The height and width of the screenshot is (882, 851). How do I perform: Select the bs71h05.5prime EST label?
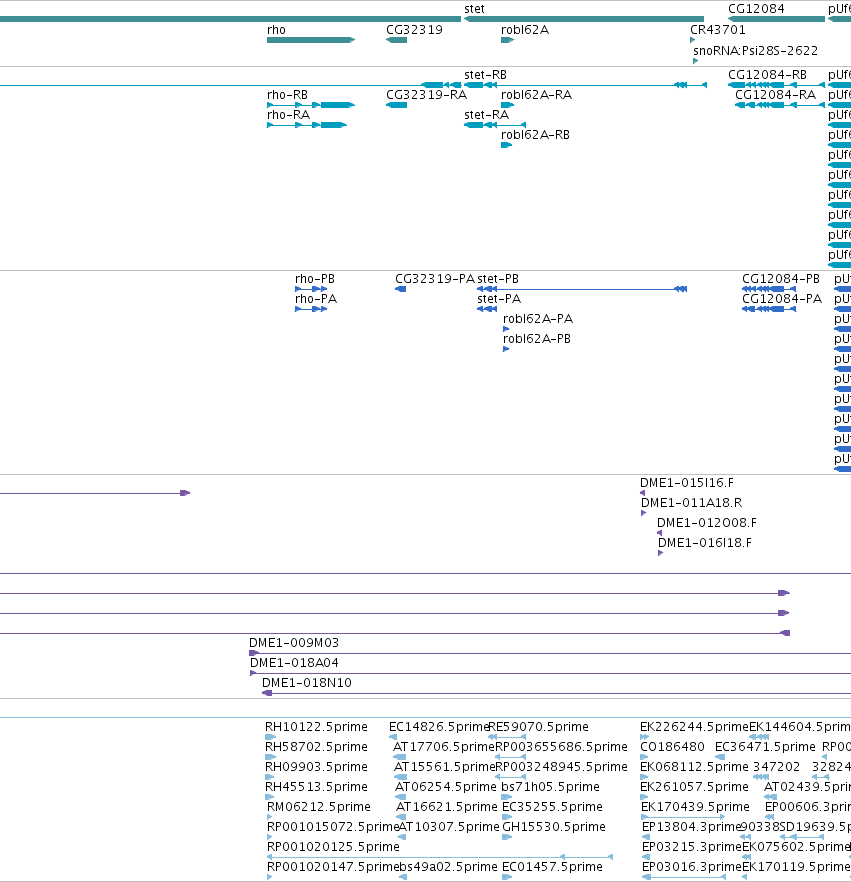pyautogui.click(x=551, y=787)
